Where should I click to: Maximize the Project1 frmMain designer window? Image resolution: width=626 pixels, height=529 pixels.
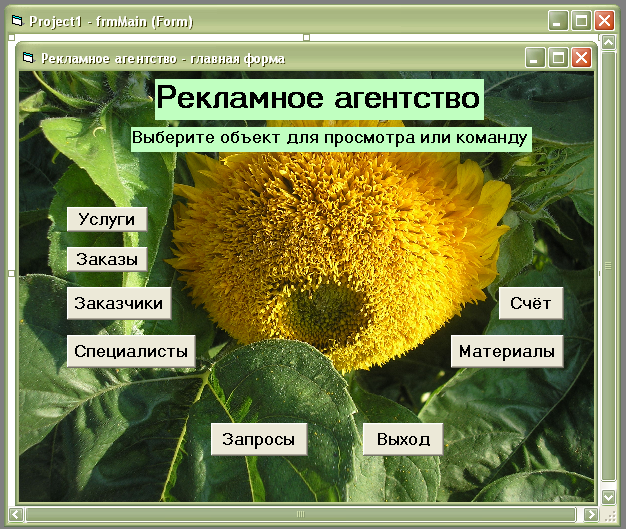coord(581,20)
